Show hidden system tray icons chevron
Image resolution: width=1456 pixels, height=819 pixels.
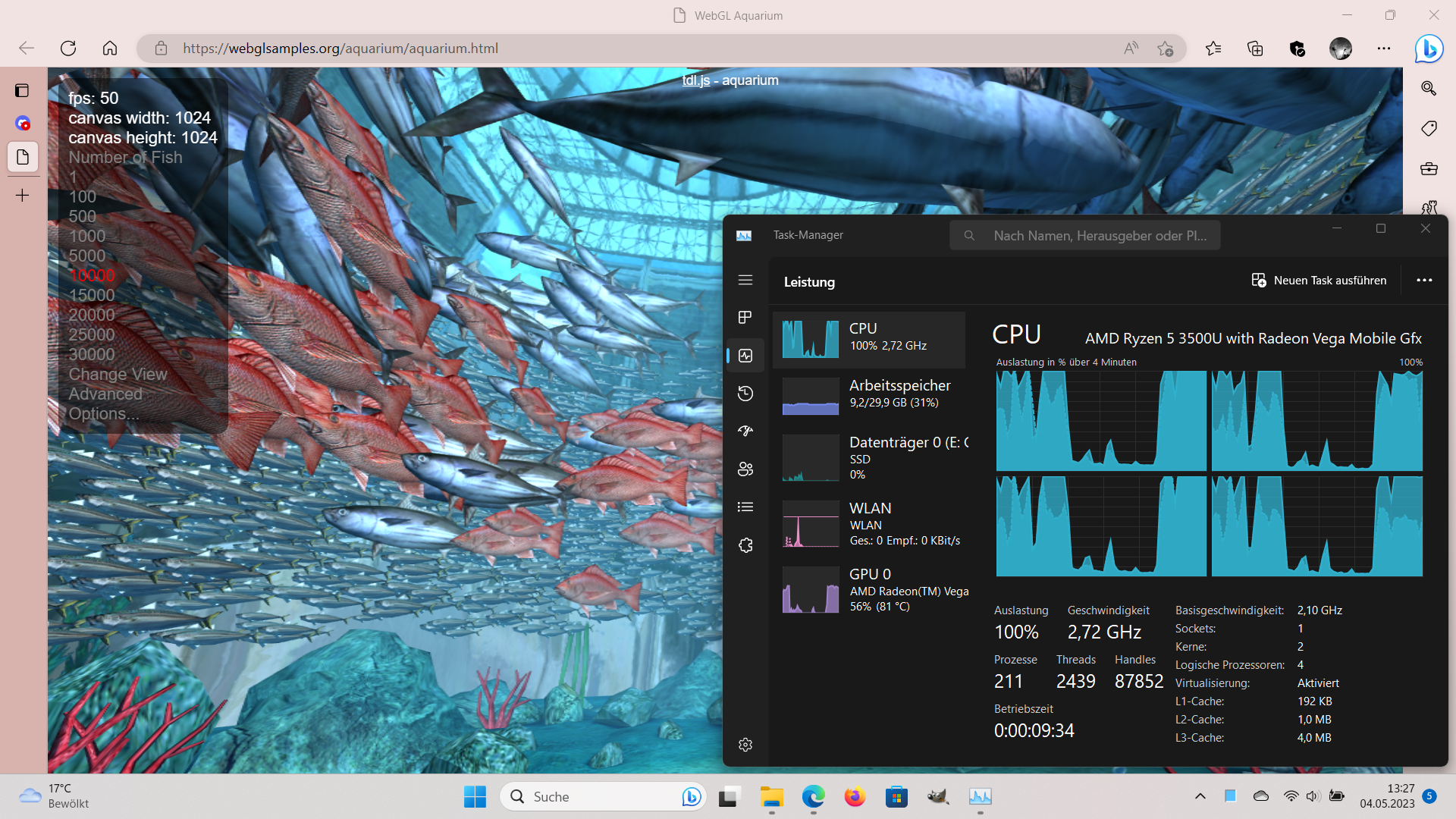point(1200,796)
